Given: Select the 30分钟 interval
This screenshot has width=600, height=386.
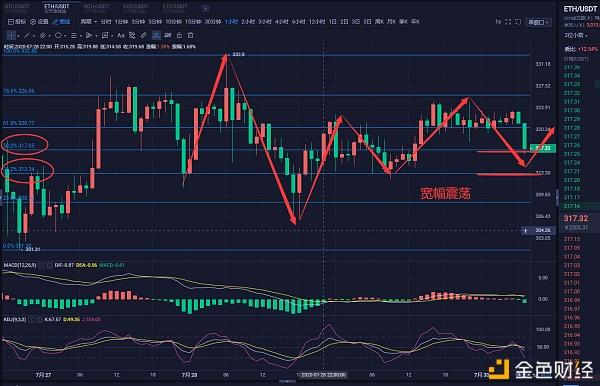Looking at the screenshot, I should pos(213,22).
